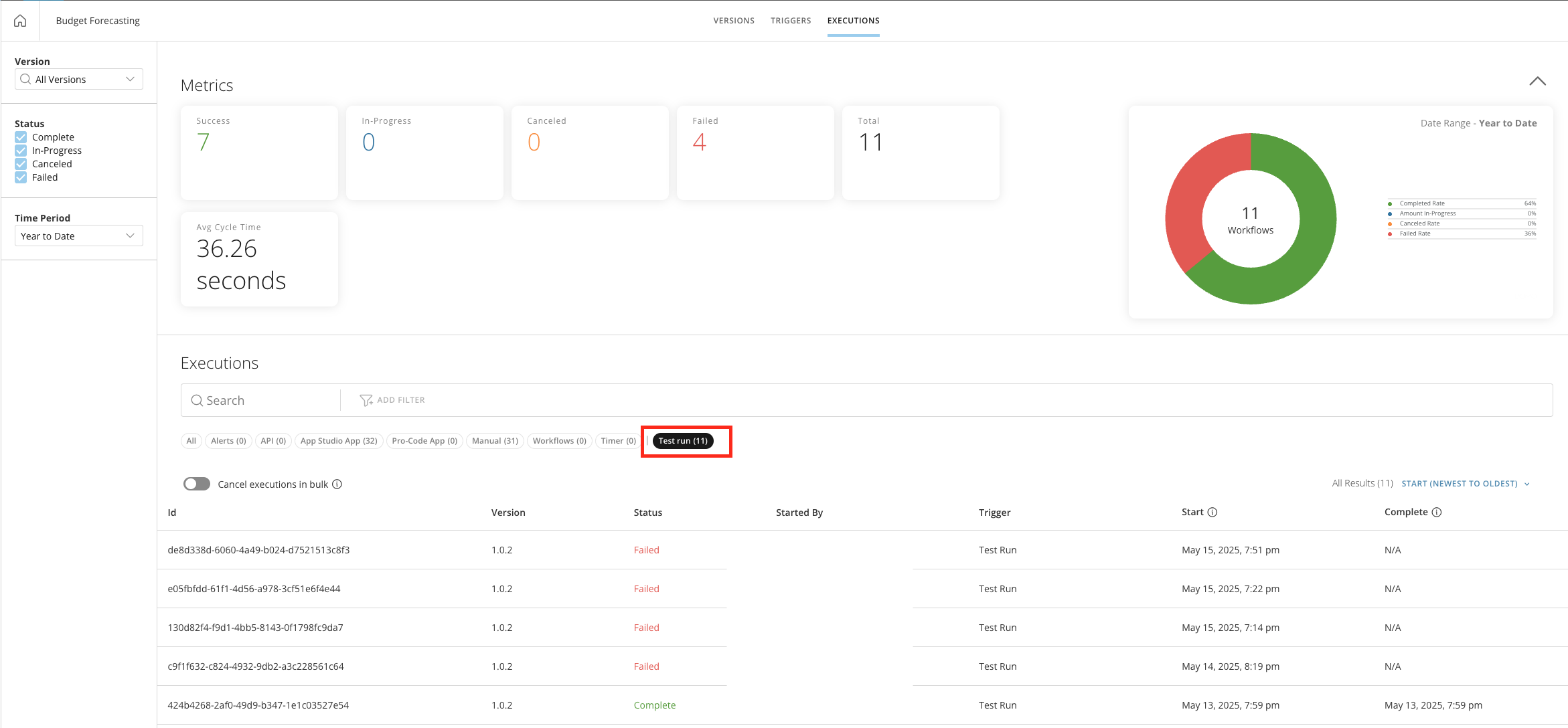1568x728 pixels.
Task: Click the info icon next to Start column
Action: [1212, 513]
